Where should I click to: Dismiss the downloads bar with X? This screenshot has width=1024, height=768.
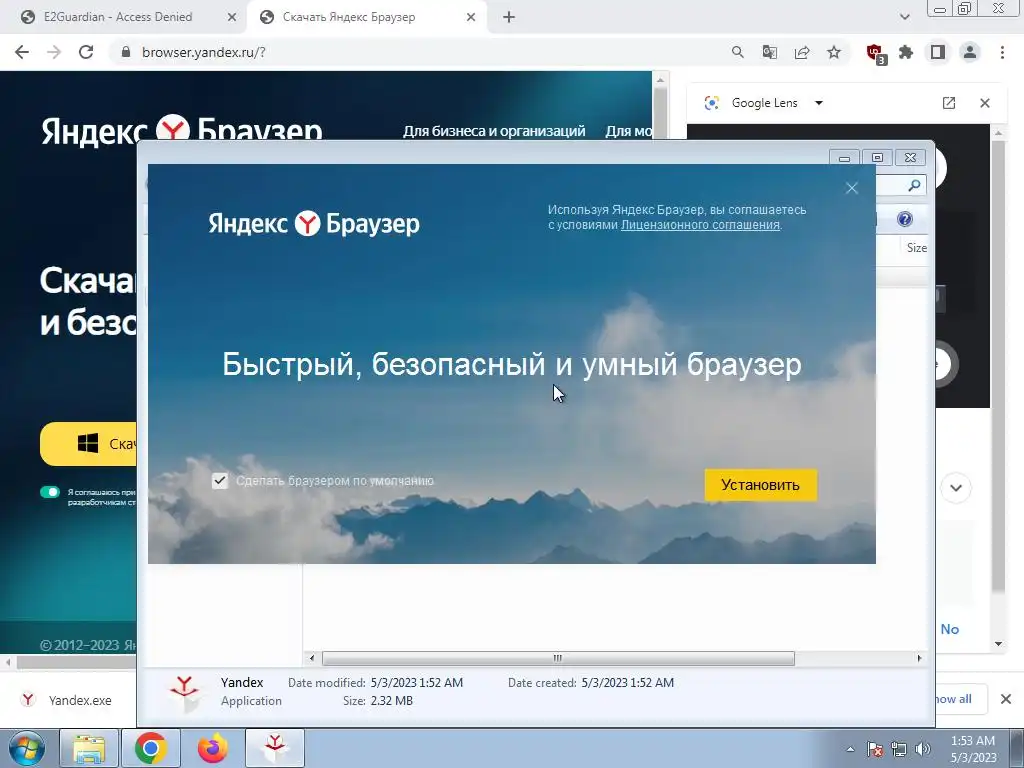pos(1006,699)
